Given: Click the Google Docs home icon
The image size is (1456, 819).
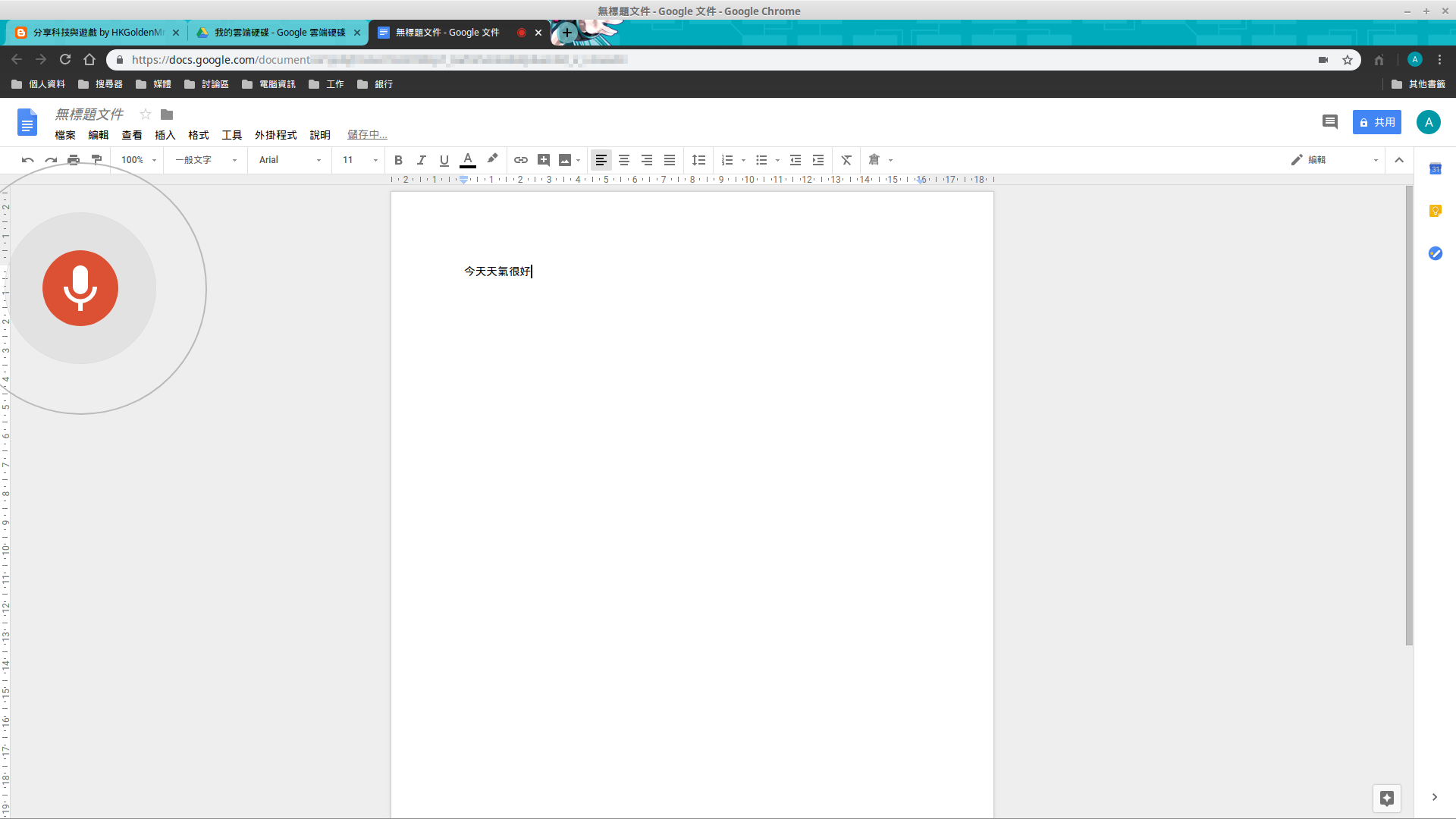Looking at the screenshot, I should pyautogui.click(x=27, y=122).
